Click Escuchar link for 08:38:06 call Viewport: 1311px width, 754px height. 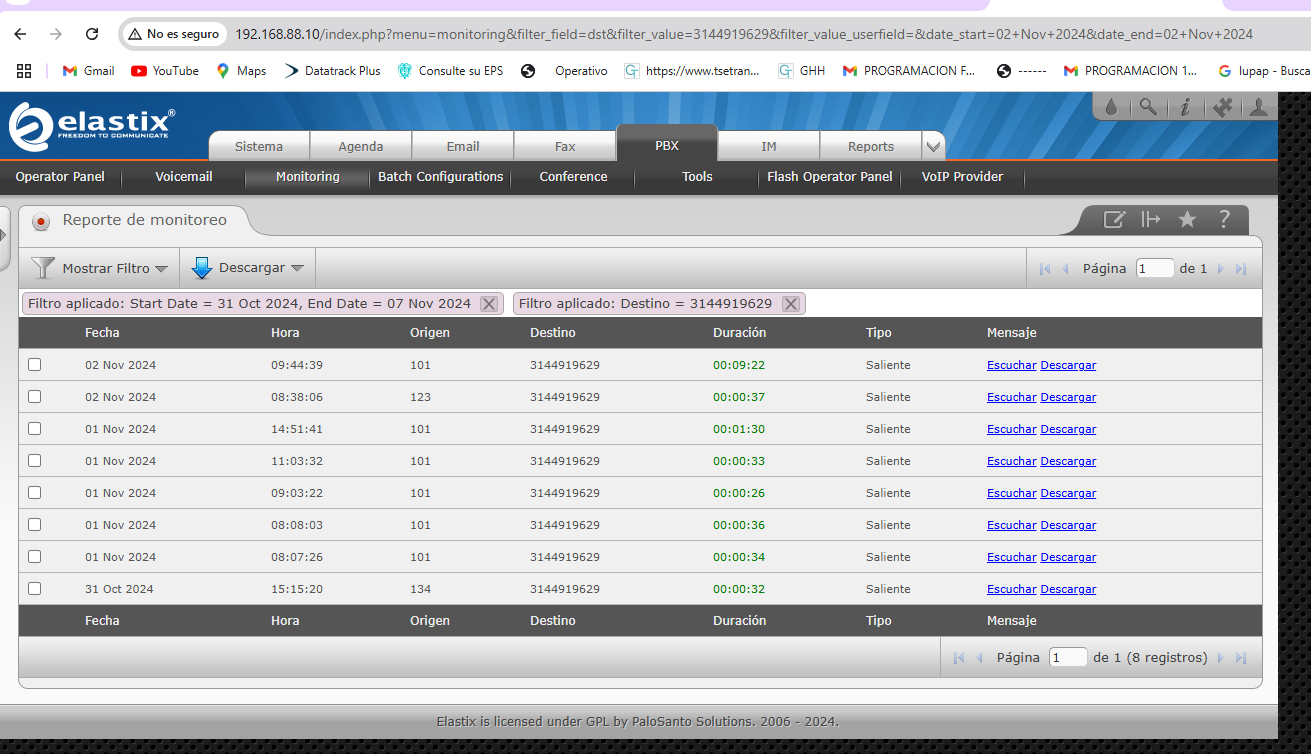tap(1011, 397)
